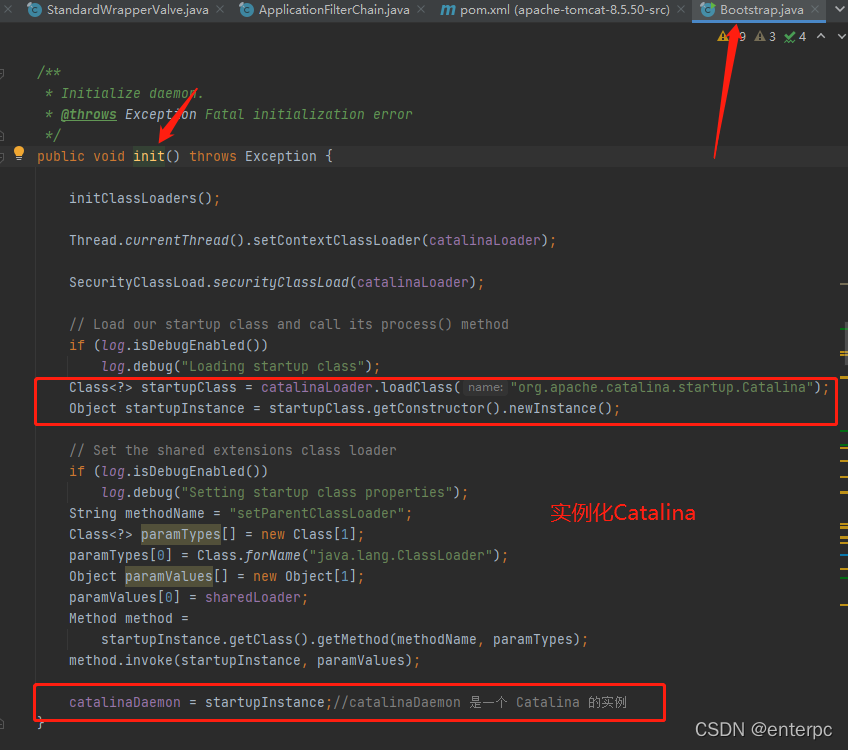Click the "setParentClassLoader" string literal
Image resolution: width=848 pixels, height=750 pixels.
317,513
